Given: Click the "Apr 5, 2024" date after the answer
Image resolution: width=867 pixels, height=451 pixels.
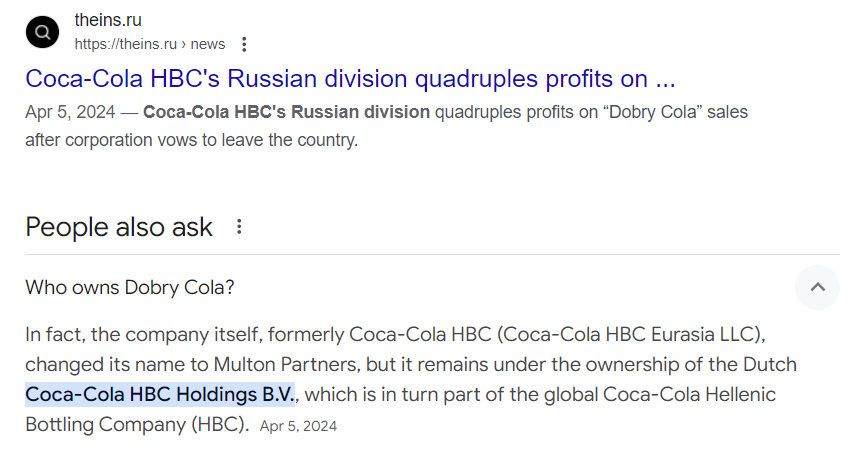Looking at the screenshot, I should point(298,426).
